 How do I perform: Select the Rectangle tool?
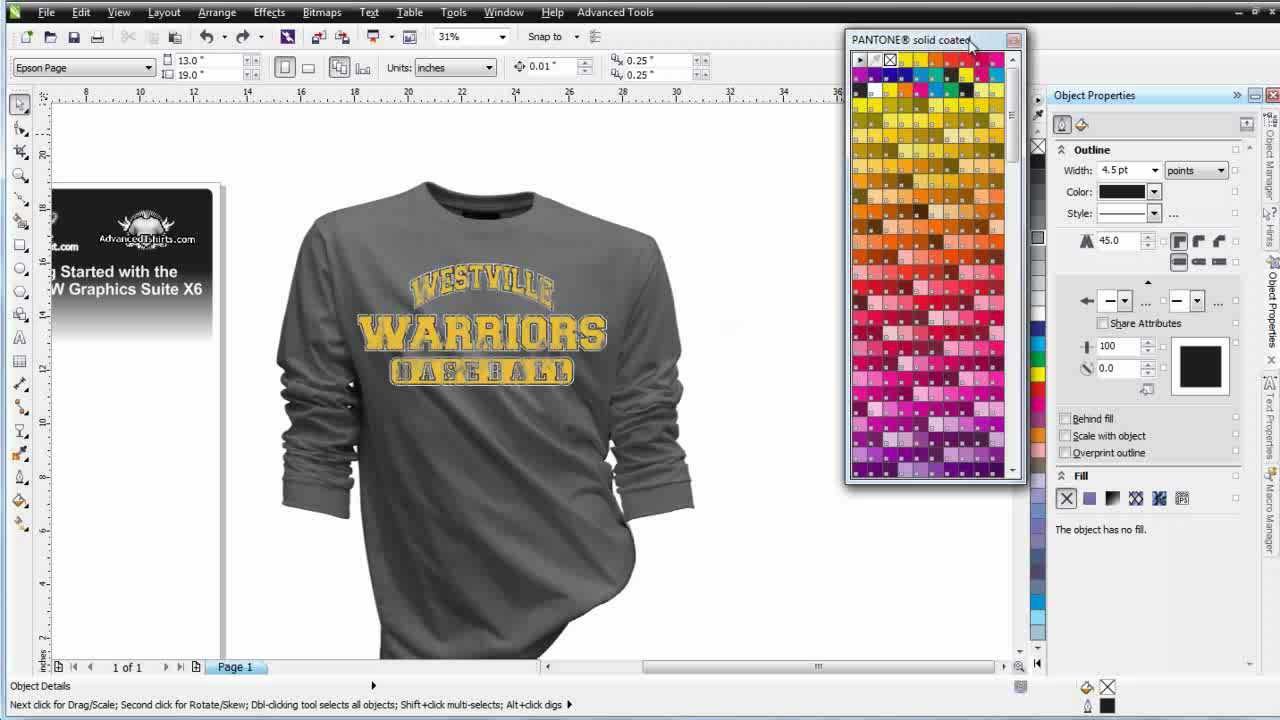20,245
